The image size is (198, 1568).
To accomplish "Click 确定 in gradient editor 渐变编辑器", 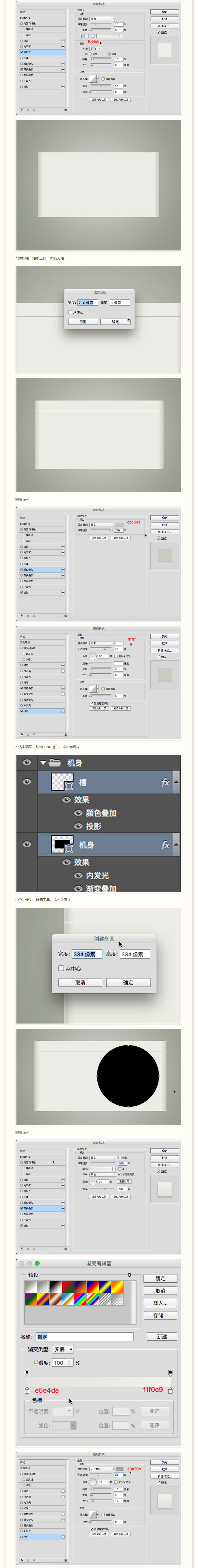I will point(160,1278).
